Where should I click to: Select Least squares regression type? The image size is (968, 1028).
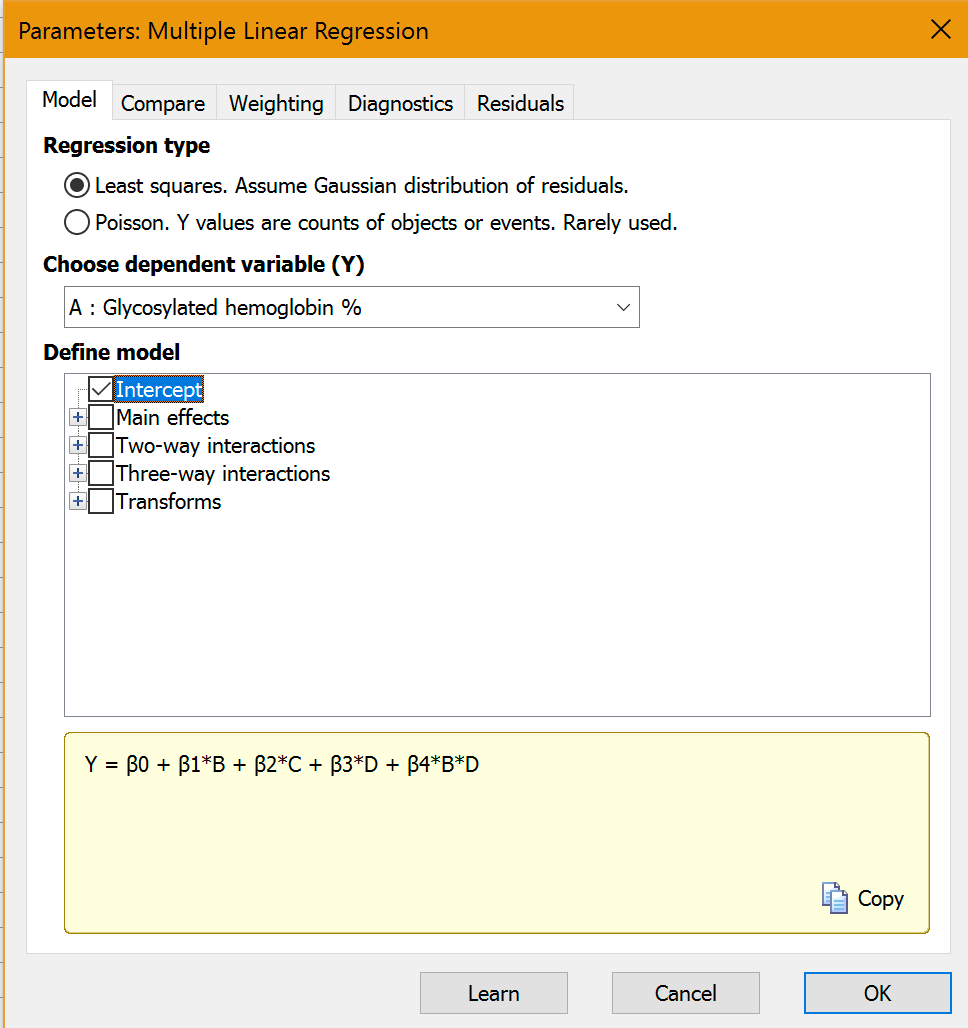click(77, 186)
